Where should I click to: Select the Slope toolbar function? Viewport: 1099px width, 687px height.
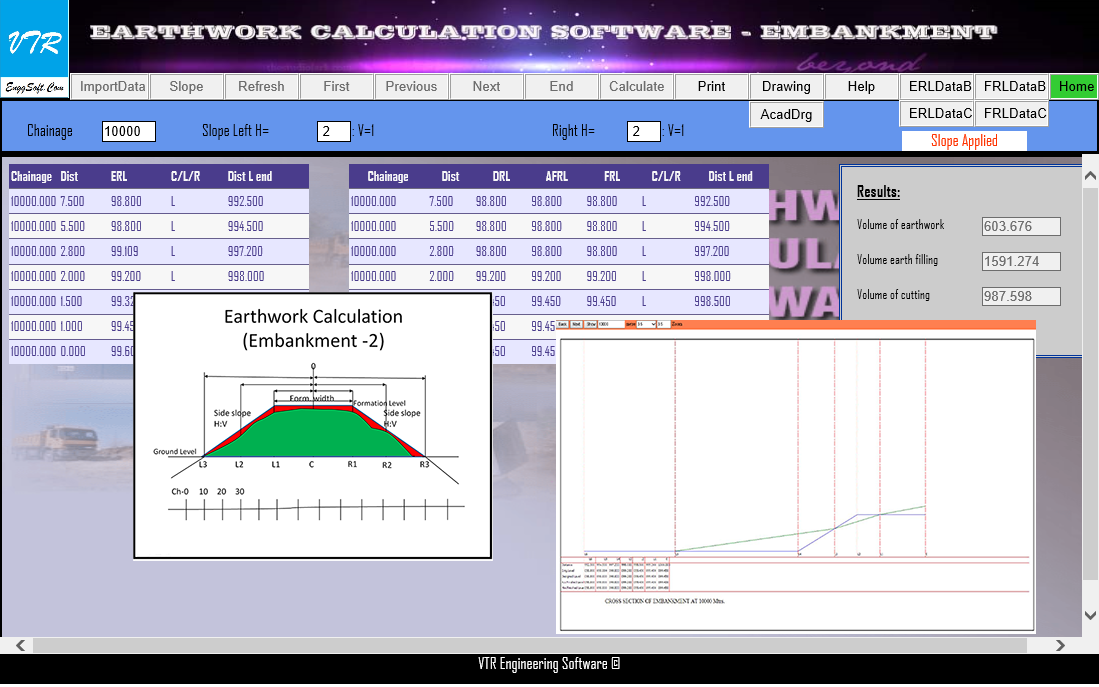click(x=186, y=87)
